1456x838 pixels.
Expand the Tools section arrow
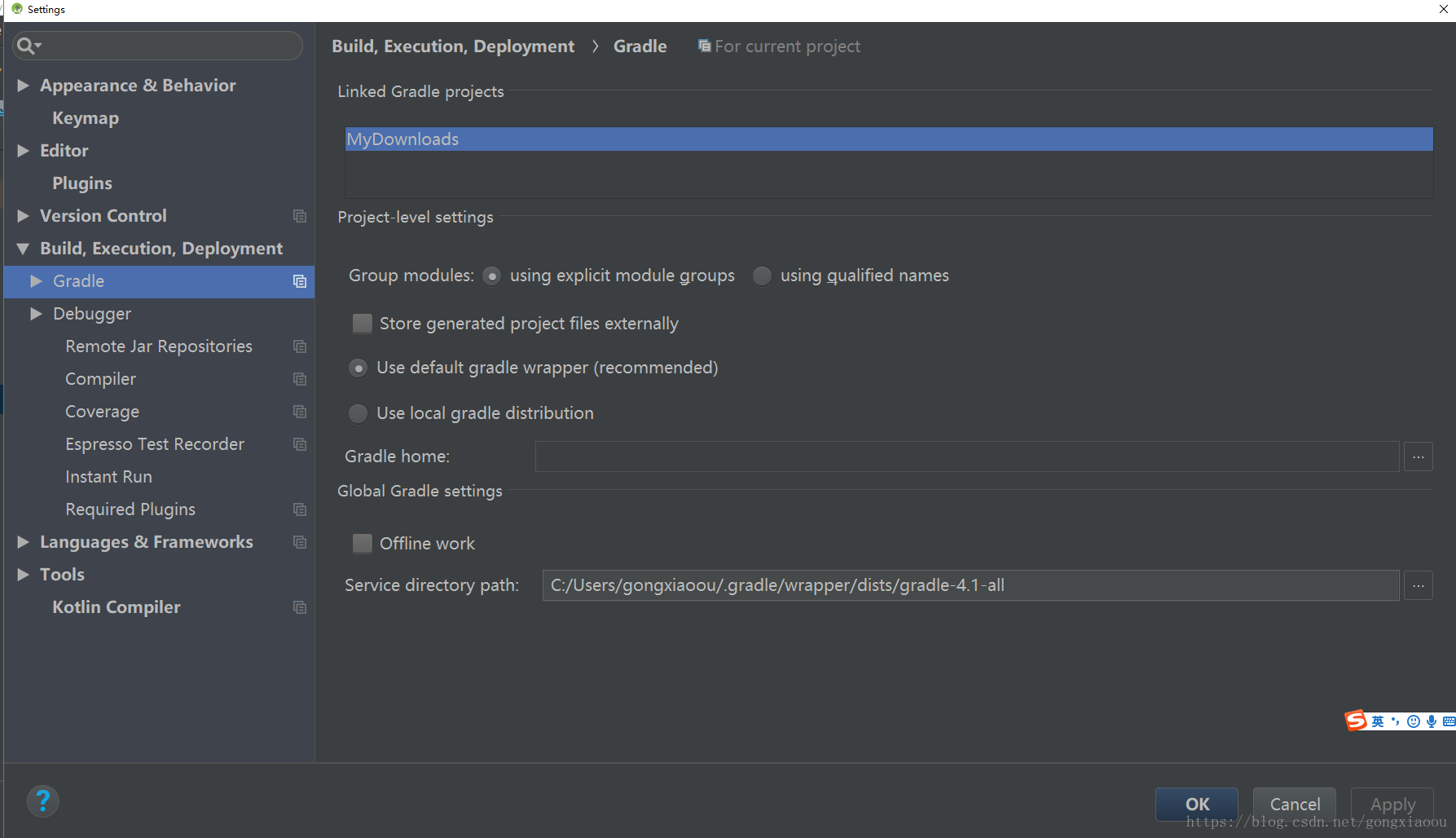pyautogui.click(x=24, y=575)
